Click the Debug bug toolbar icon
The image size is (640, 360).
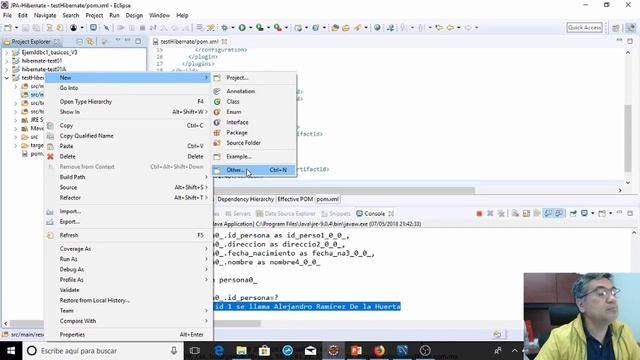click(x=224, y=28)
